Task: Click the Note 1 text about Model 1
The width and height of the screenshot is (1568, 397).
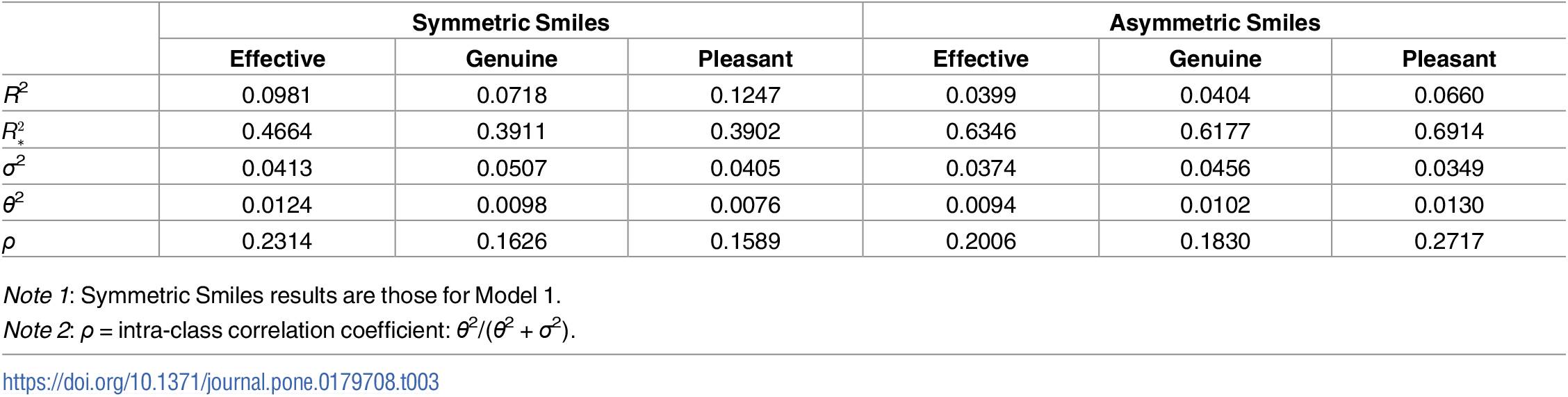Action: (x=282, y=295)
